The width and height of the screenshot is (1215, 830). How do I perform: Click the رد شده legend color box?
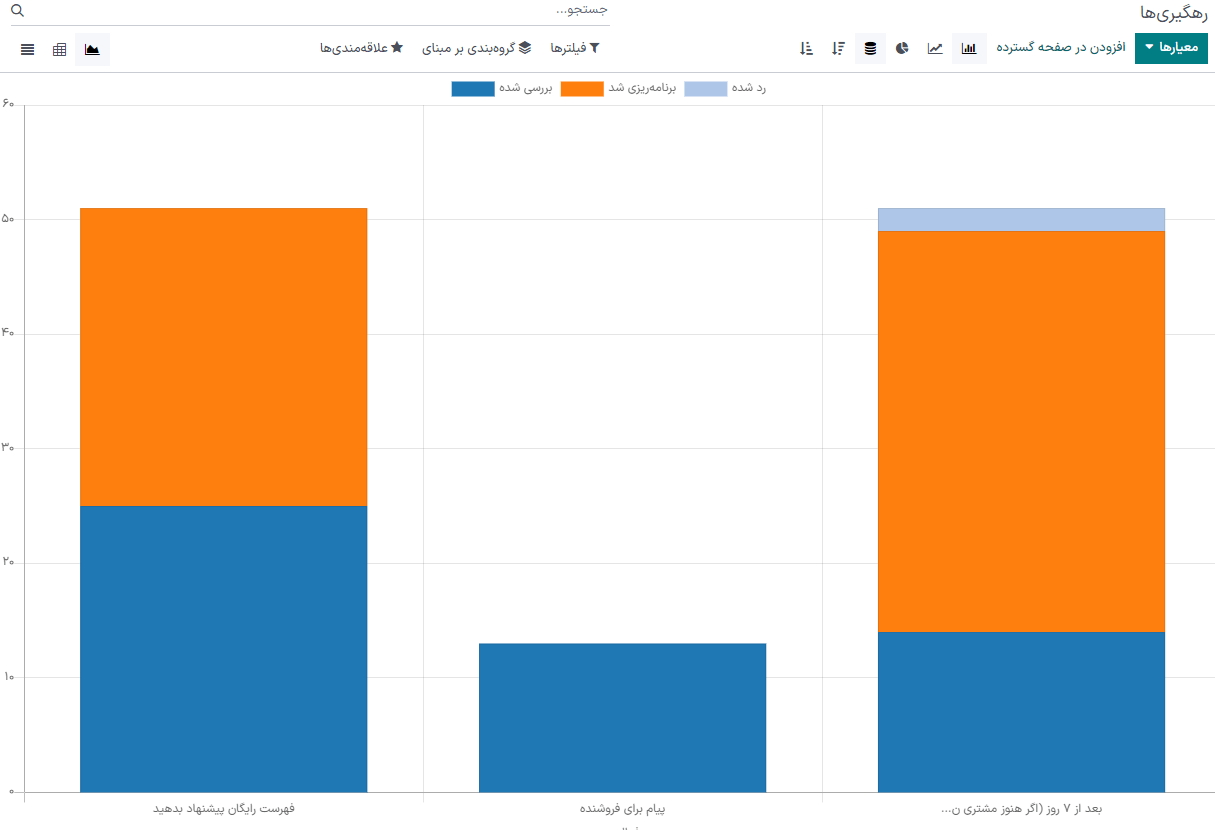(705, 88)
